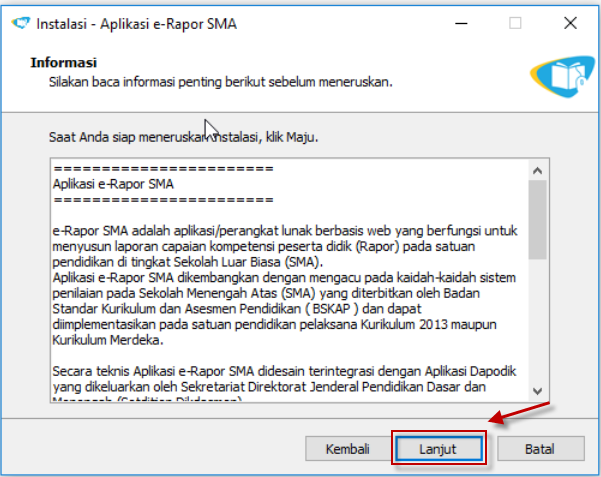Image resolution: width=601 pixels, height=477 pixels.
Task: Click the maximize window button
Action: (515, 22)
